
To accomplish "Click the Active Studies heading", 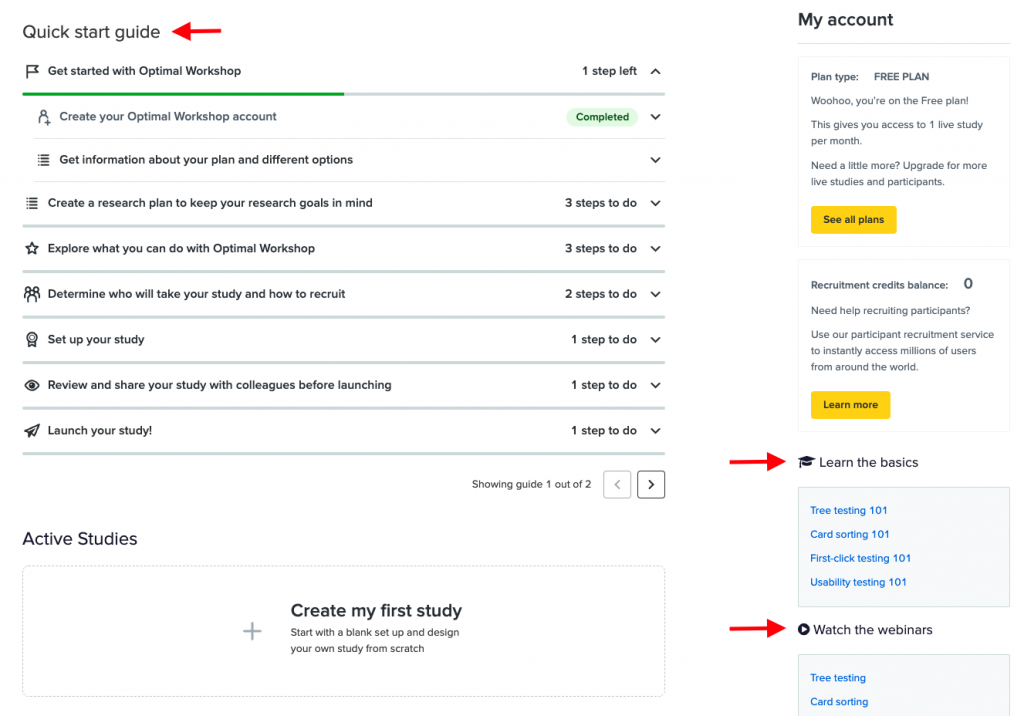I will coord(80,539).
